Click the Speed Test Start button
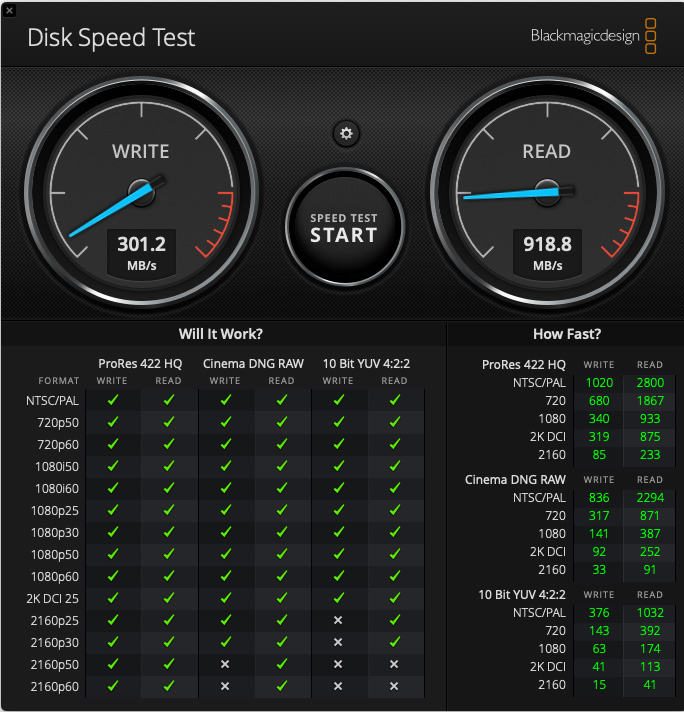Screen dimensions: 684x712 click(345, 227)
